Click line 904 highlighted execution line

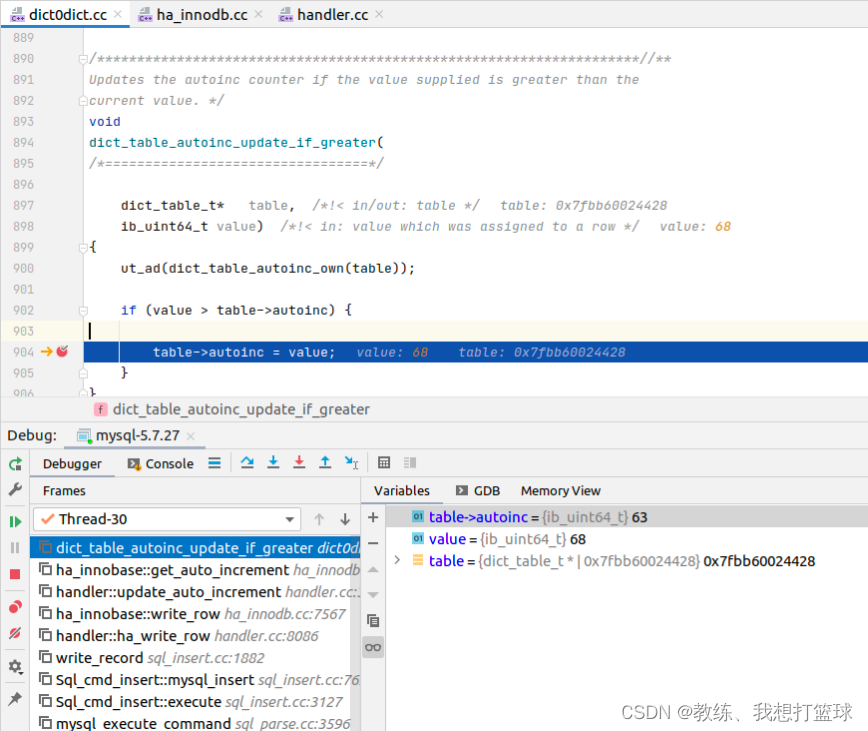476,352
